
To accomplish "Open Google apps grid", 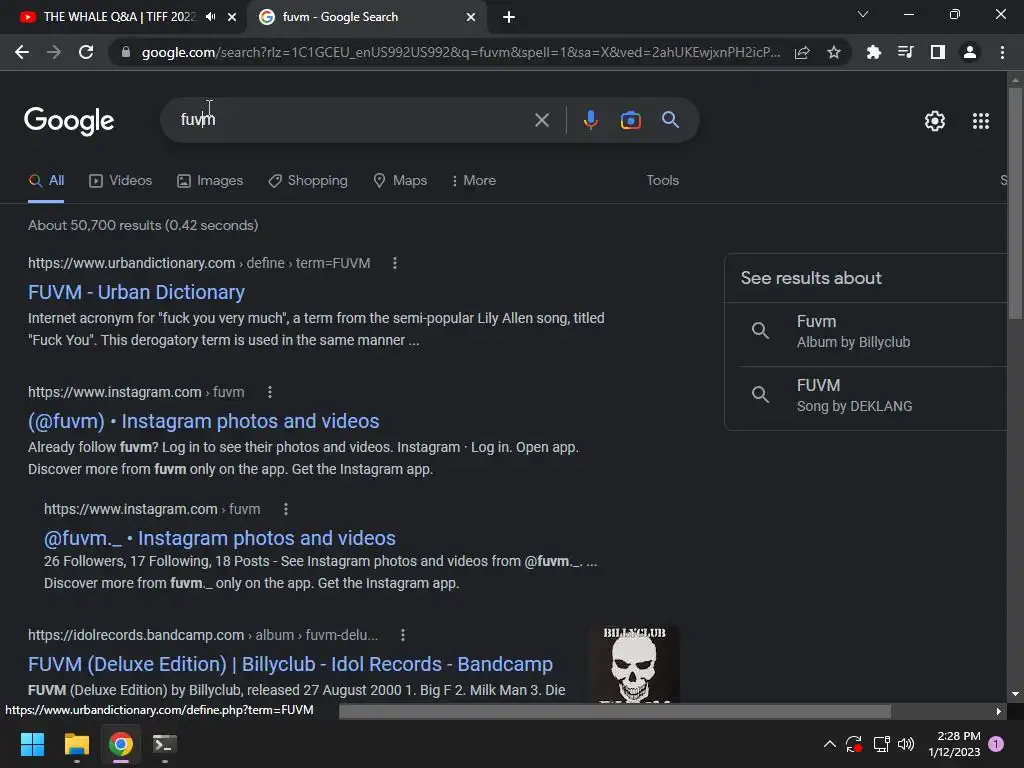I will [980, 121].
